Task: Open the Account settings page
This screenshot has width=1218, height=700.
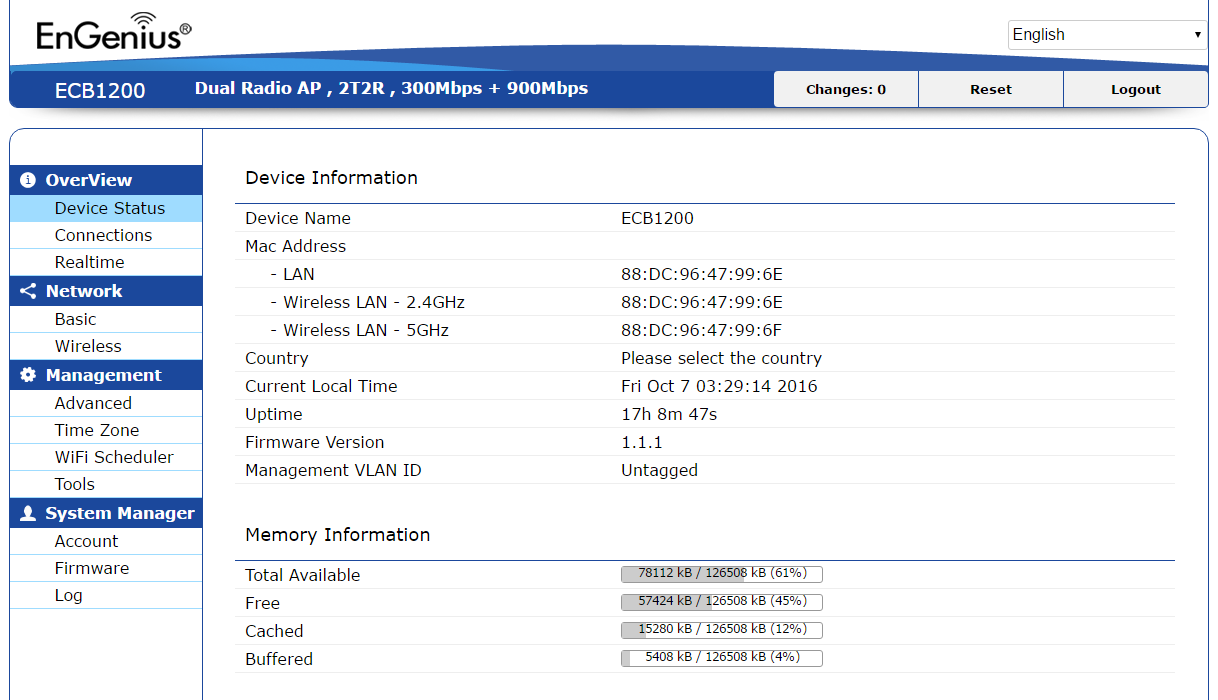Action: [x=106, y=541]
